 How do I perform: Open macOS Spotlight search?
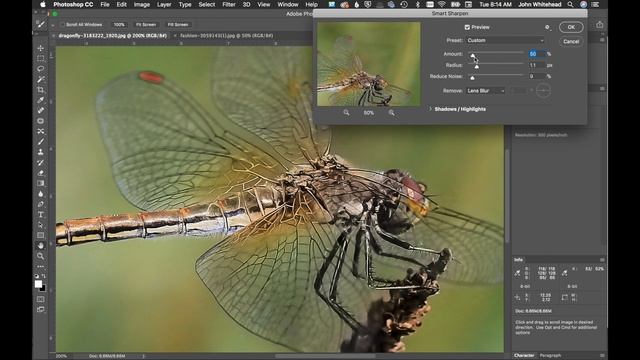click(x=570, y=4)
